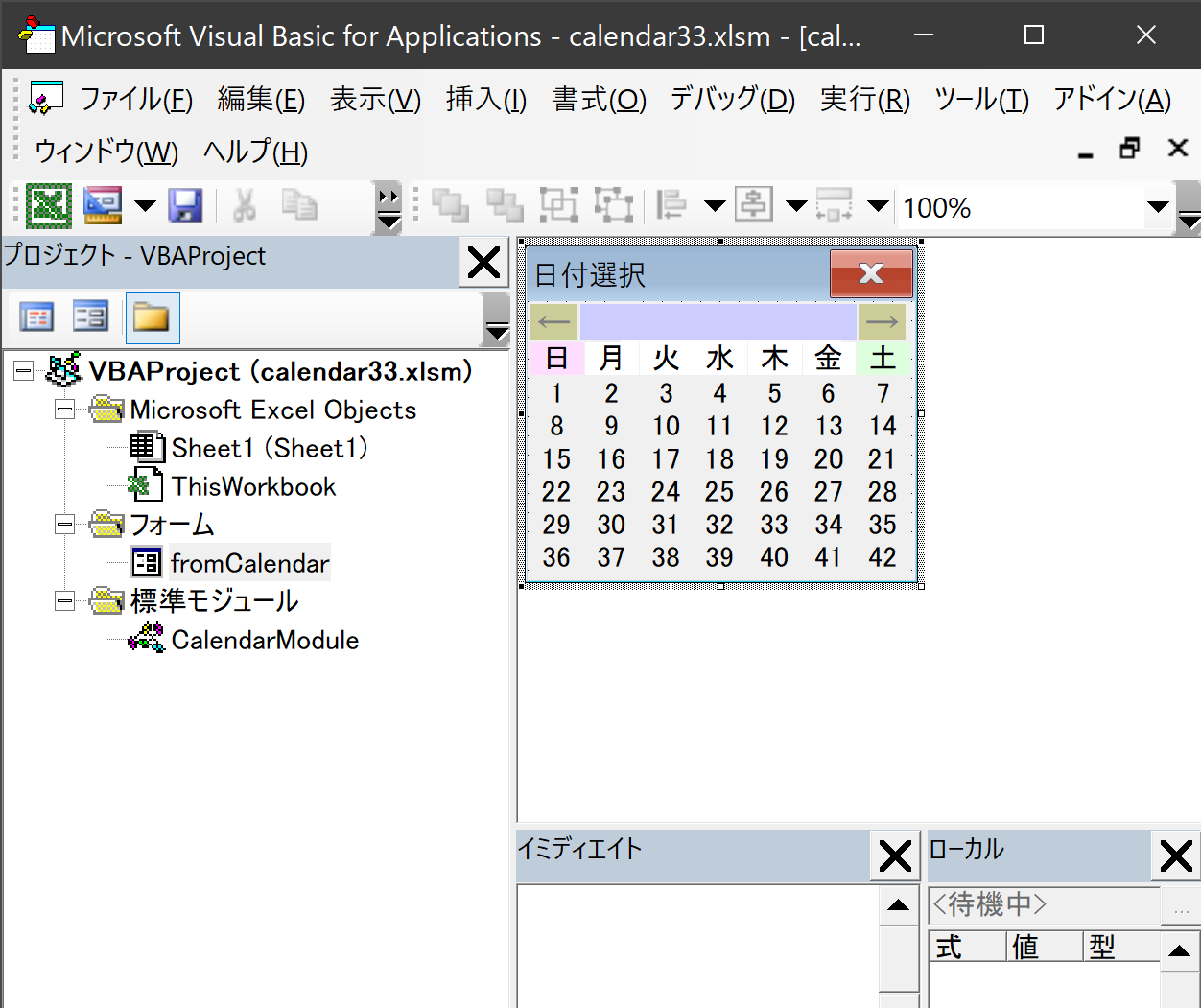
Task: Click the Ungroup controls icon
Action: point(614,205)
